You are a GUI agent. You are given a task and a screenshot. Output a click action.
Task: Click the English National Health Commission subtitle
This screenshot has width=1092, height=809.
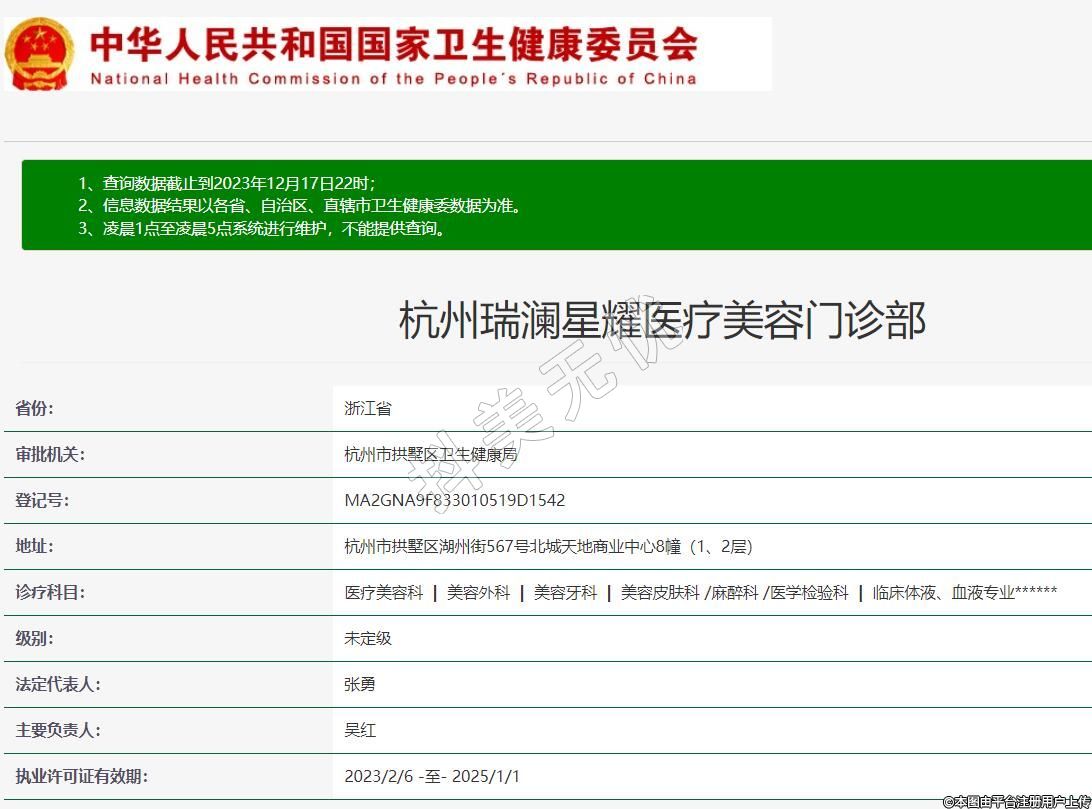[393, 79]
